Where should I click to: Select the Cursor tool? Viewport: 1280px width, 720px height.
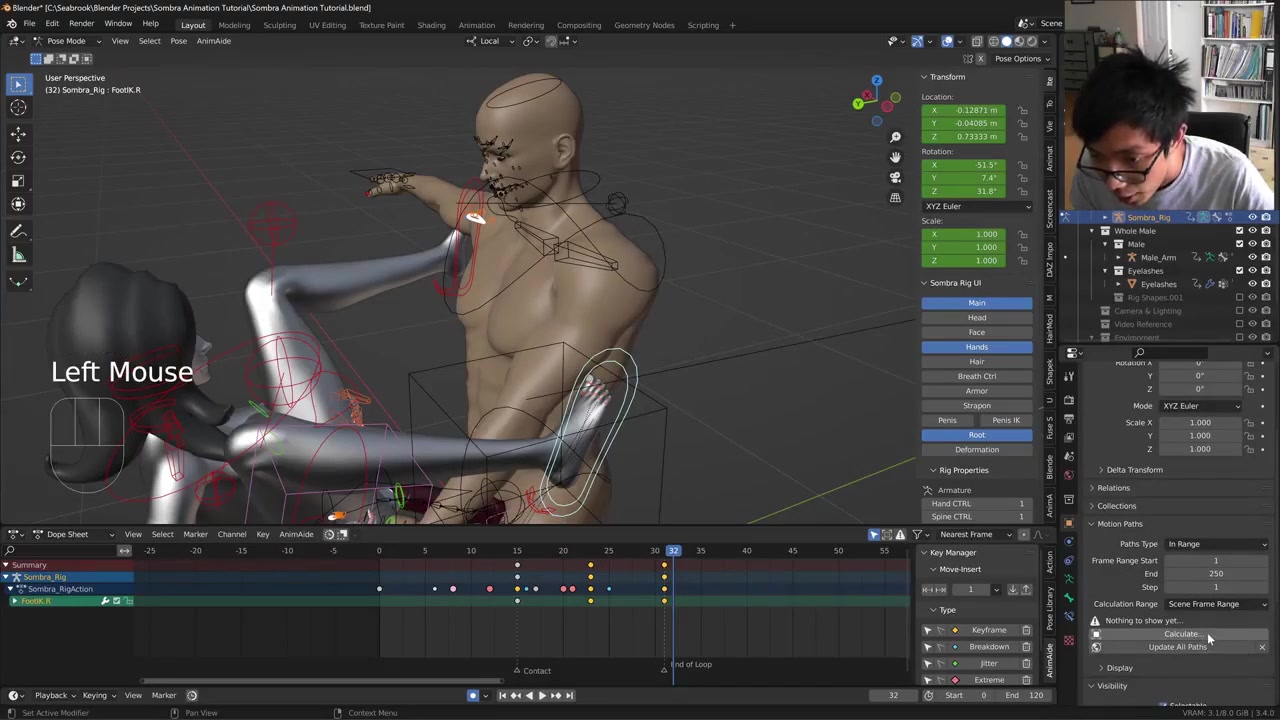[18, 108]
